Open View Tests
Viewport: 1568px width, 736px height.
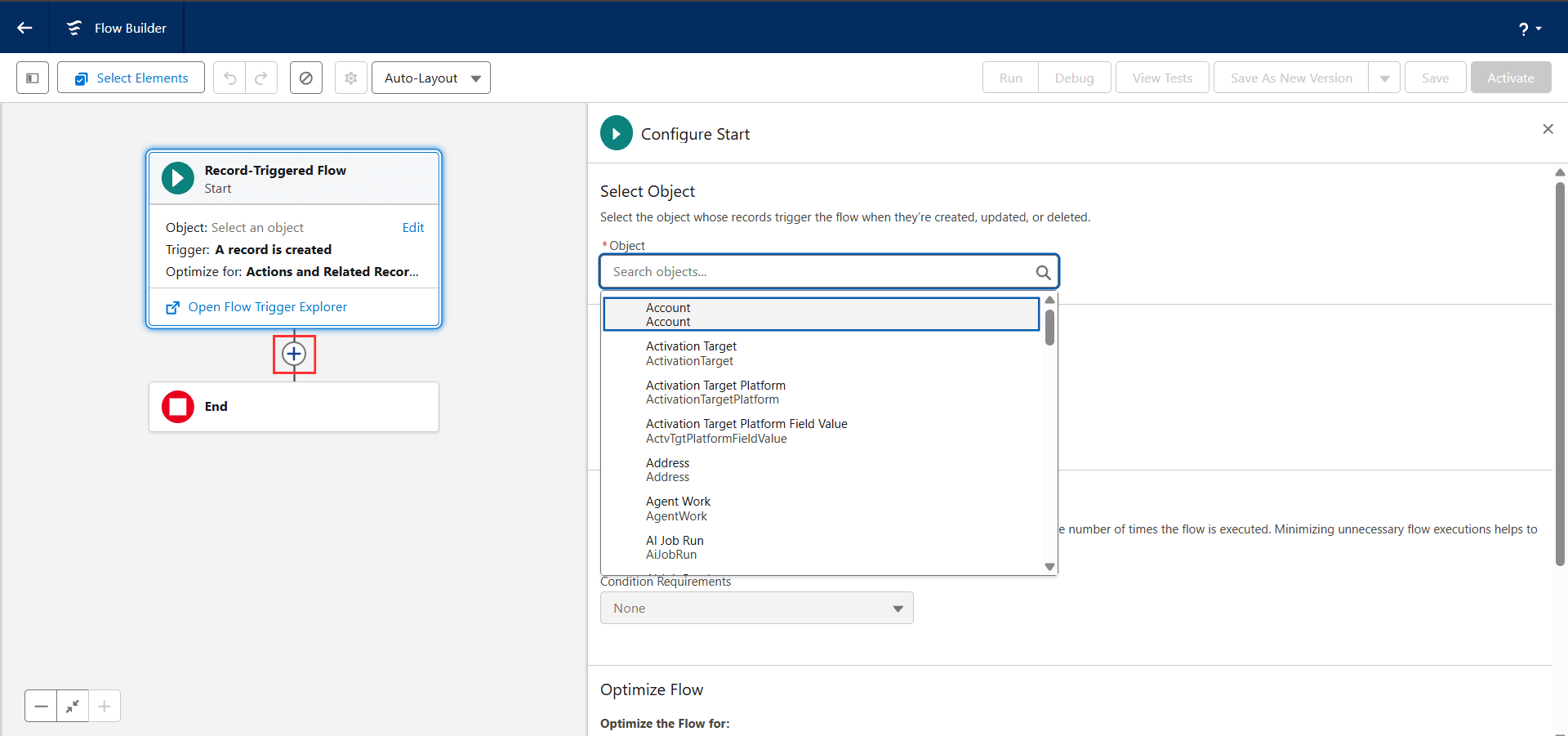(x=1162, y=78)
